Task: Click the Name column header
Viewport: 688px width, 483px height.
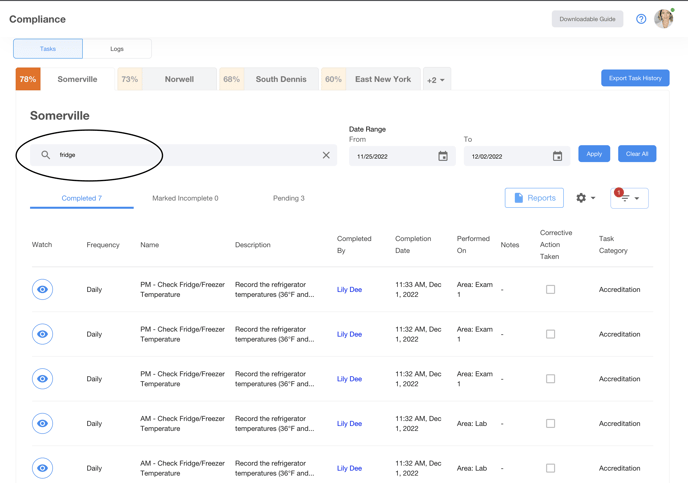Action: point(150,245)
